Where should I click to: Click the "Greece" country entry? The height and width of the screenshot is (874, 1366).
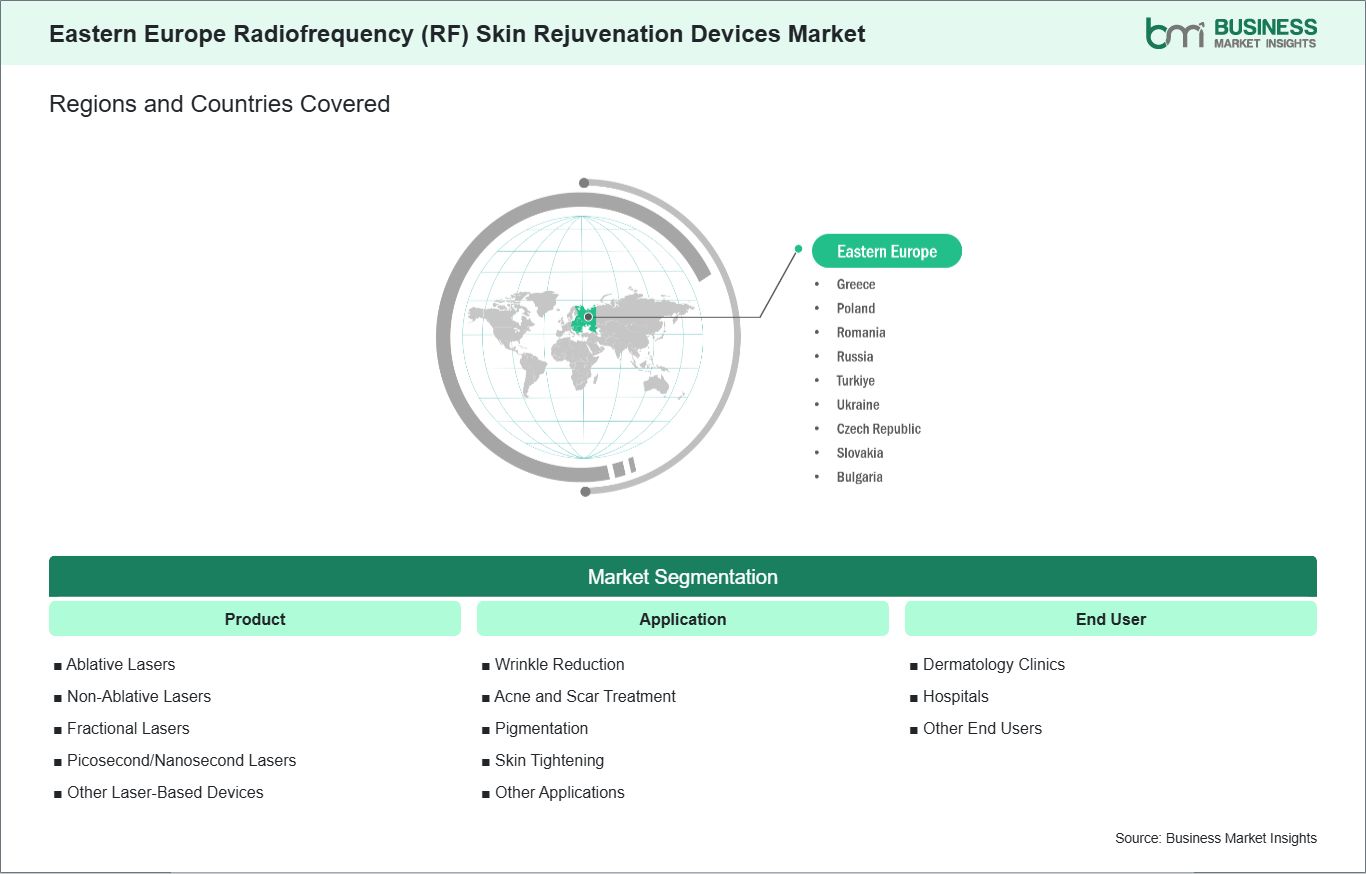pos(856,284)
